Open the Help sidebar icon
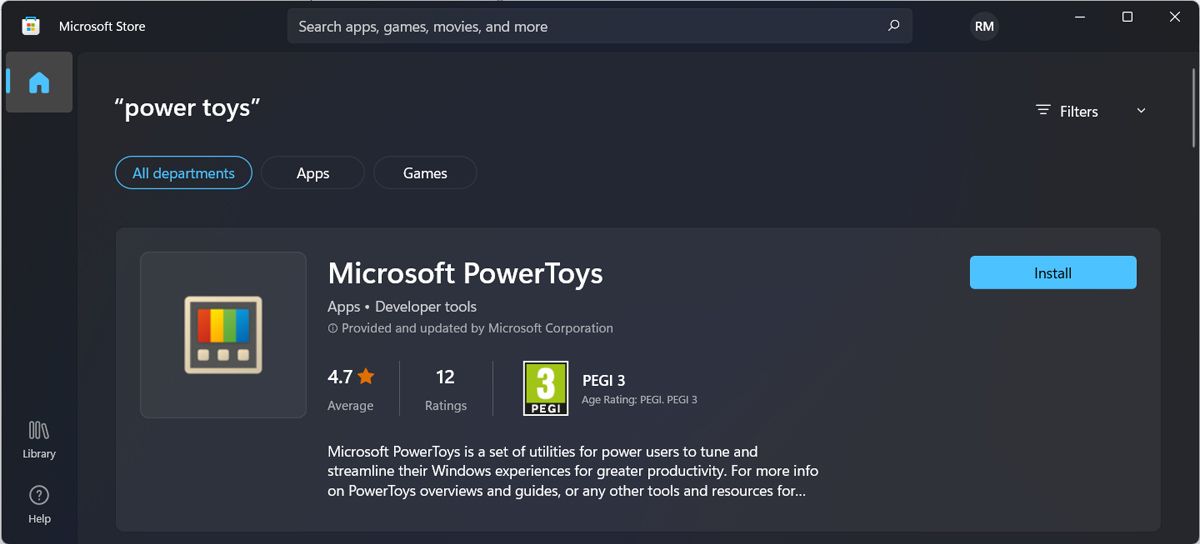1200x544 pixels. (x=39, y=503)
